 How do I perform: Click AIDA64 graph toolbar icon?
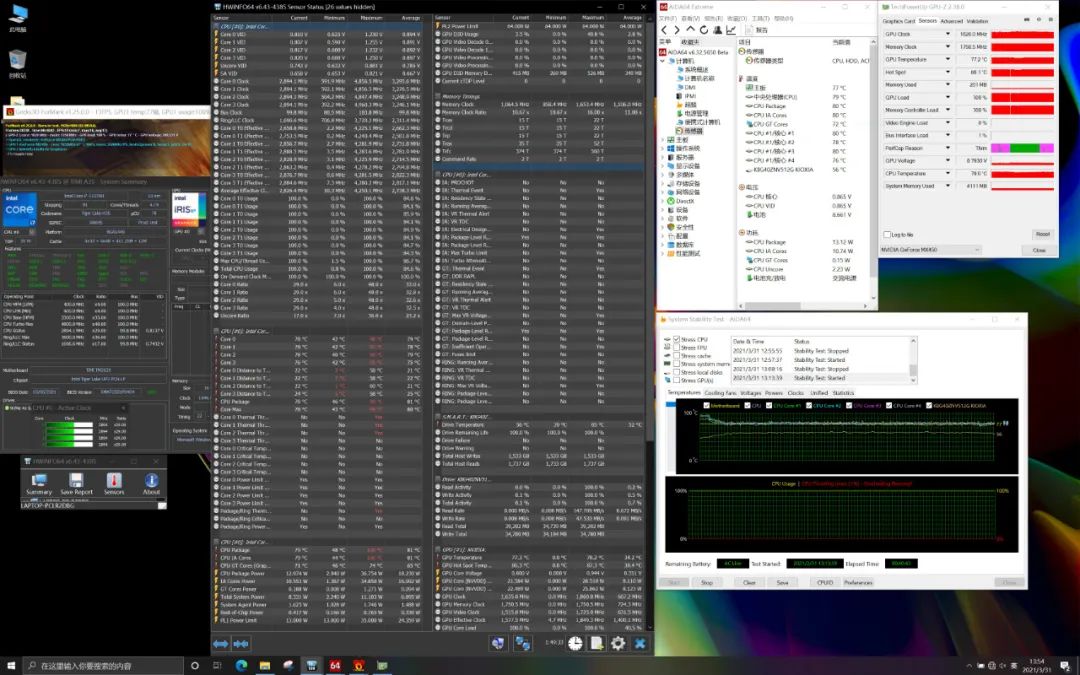pos(732,29)
